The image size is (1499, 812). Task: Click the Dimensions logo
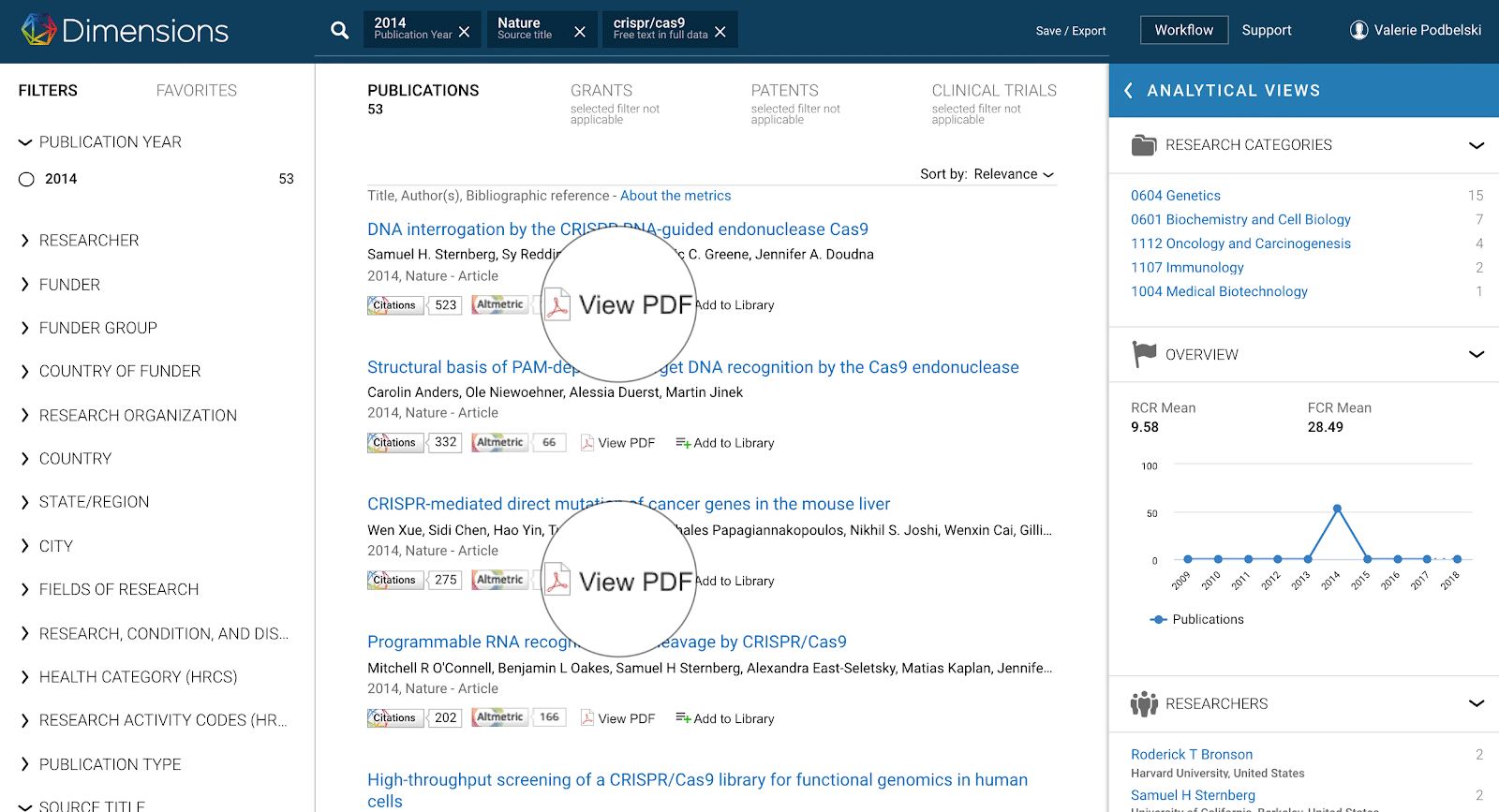pyautogui.click(x=125, y=30)
